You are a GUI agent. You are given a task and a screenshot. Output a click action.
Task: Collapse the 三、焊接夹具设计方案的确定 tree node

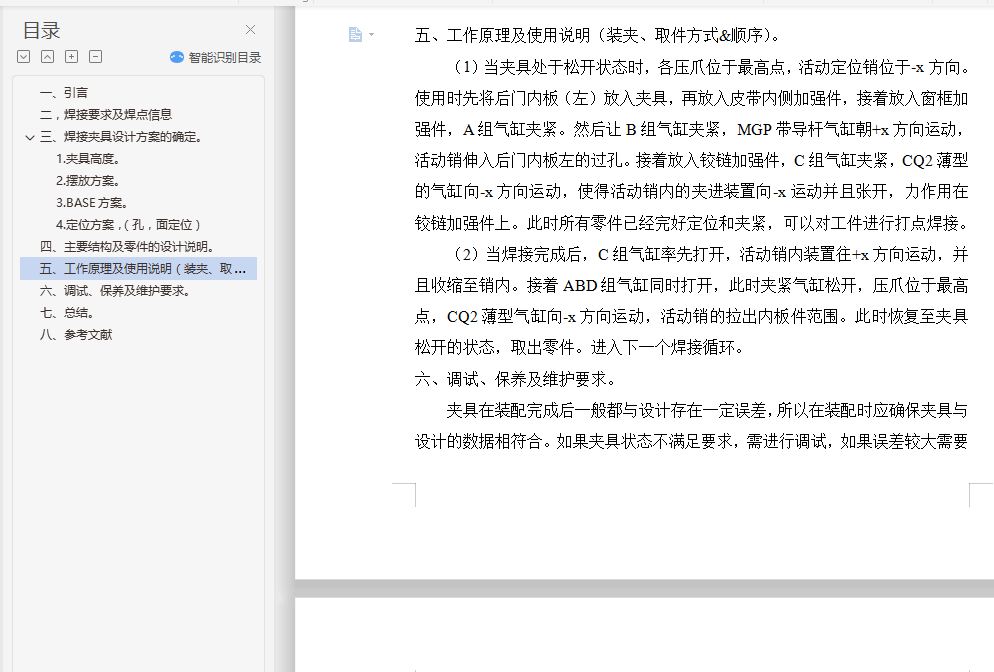pyautogui.click(x=30, y=137)
